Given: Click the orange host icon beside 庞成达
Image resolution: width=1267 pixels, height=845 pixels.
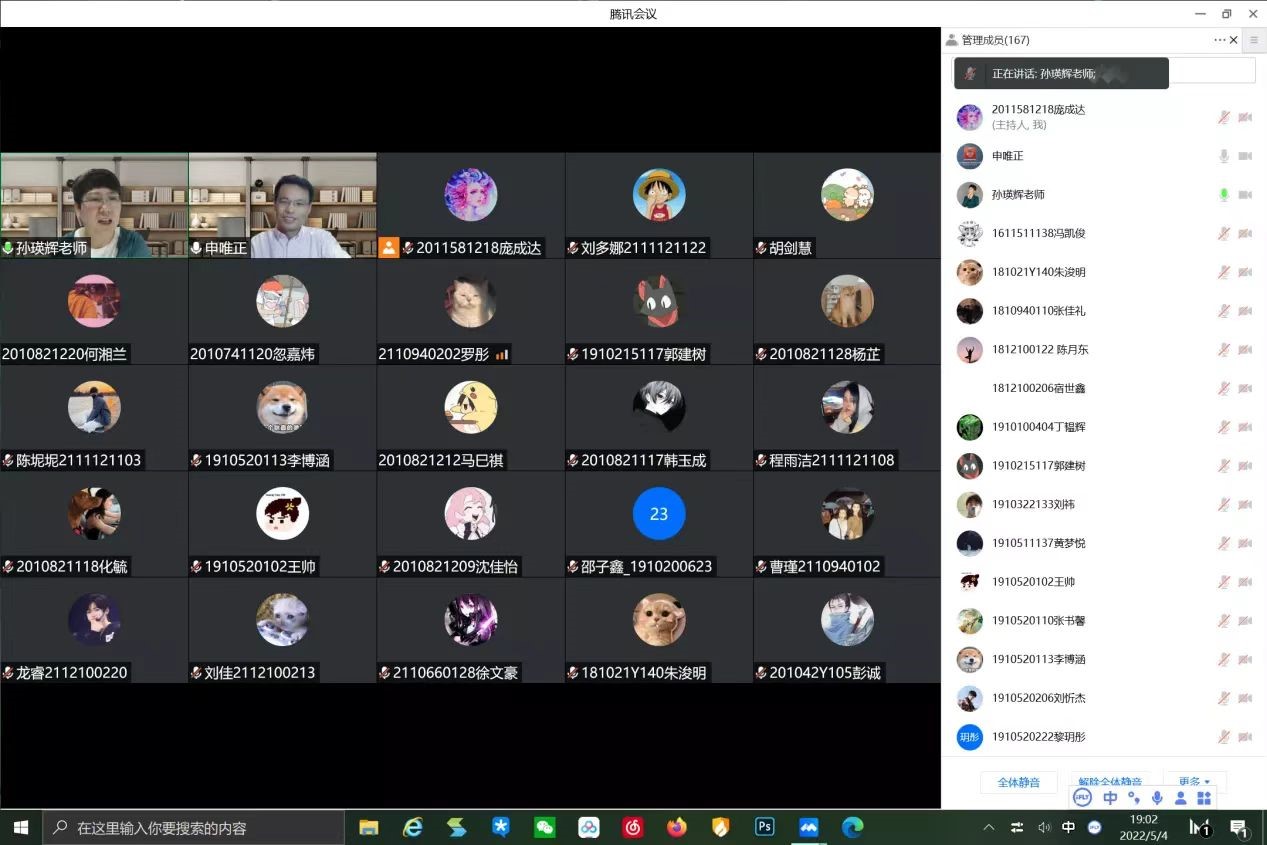Looking at the screenshot, I should [388, 248].
